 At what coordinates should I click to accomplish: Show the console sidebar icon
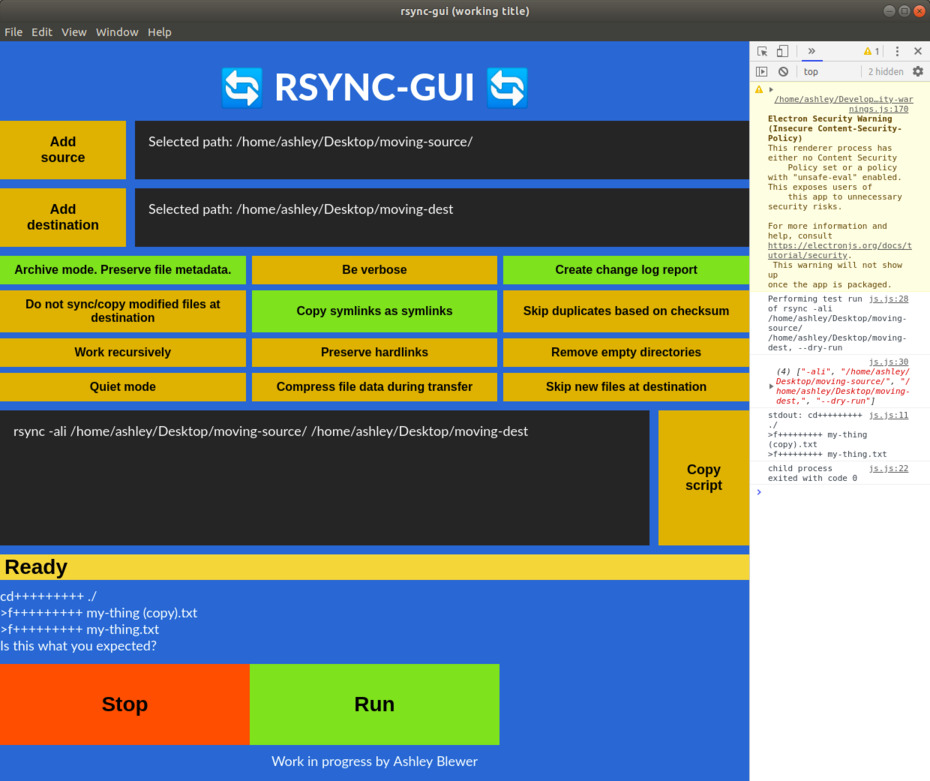762,72
